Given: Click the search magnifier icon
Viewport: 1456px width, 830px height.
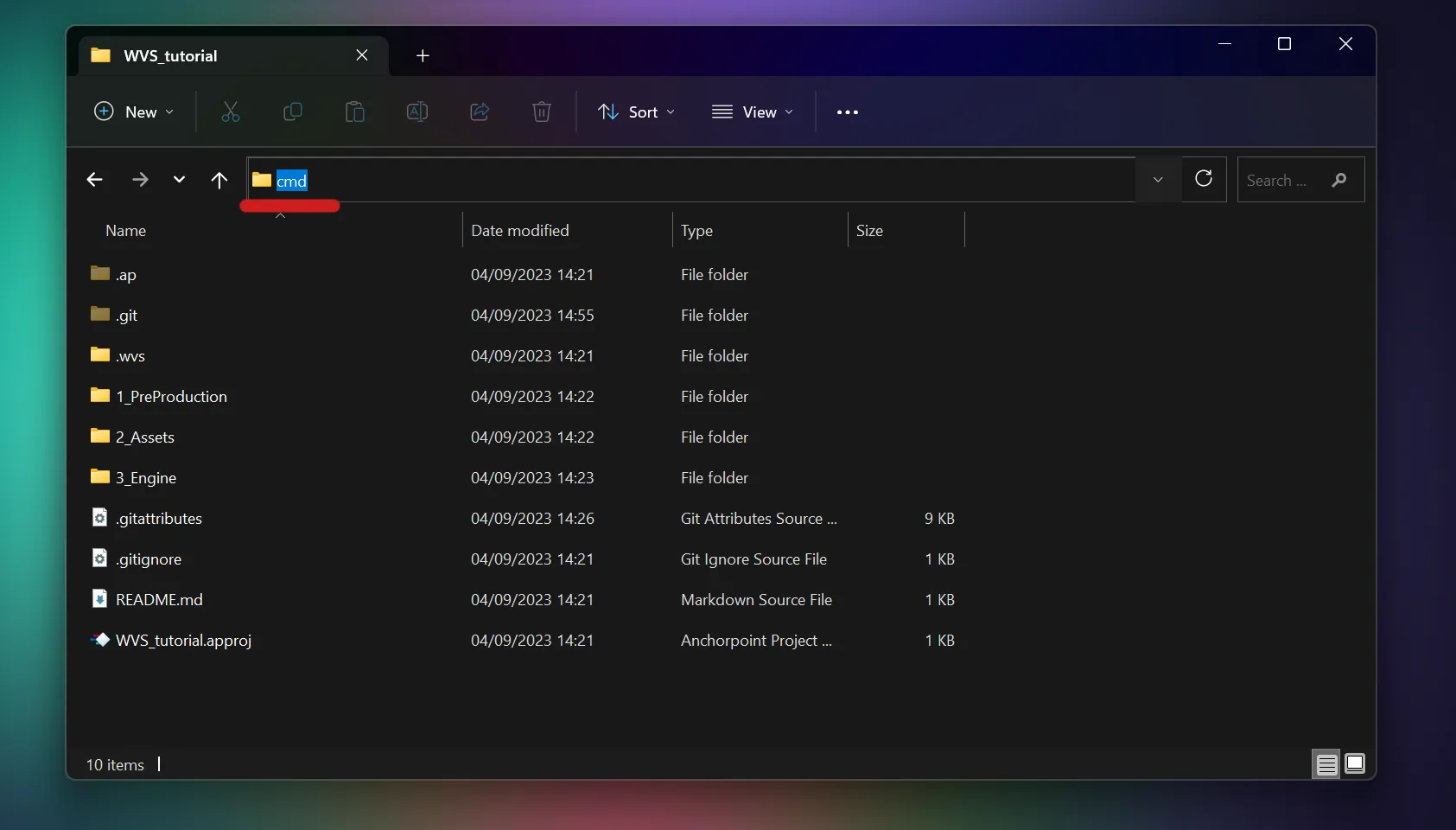Looking at the screenshot, I should point(1339,180).
